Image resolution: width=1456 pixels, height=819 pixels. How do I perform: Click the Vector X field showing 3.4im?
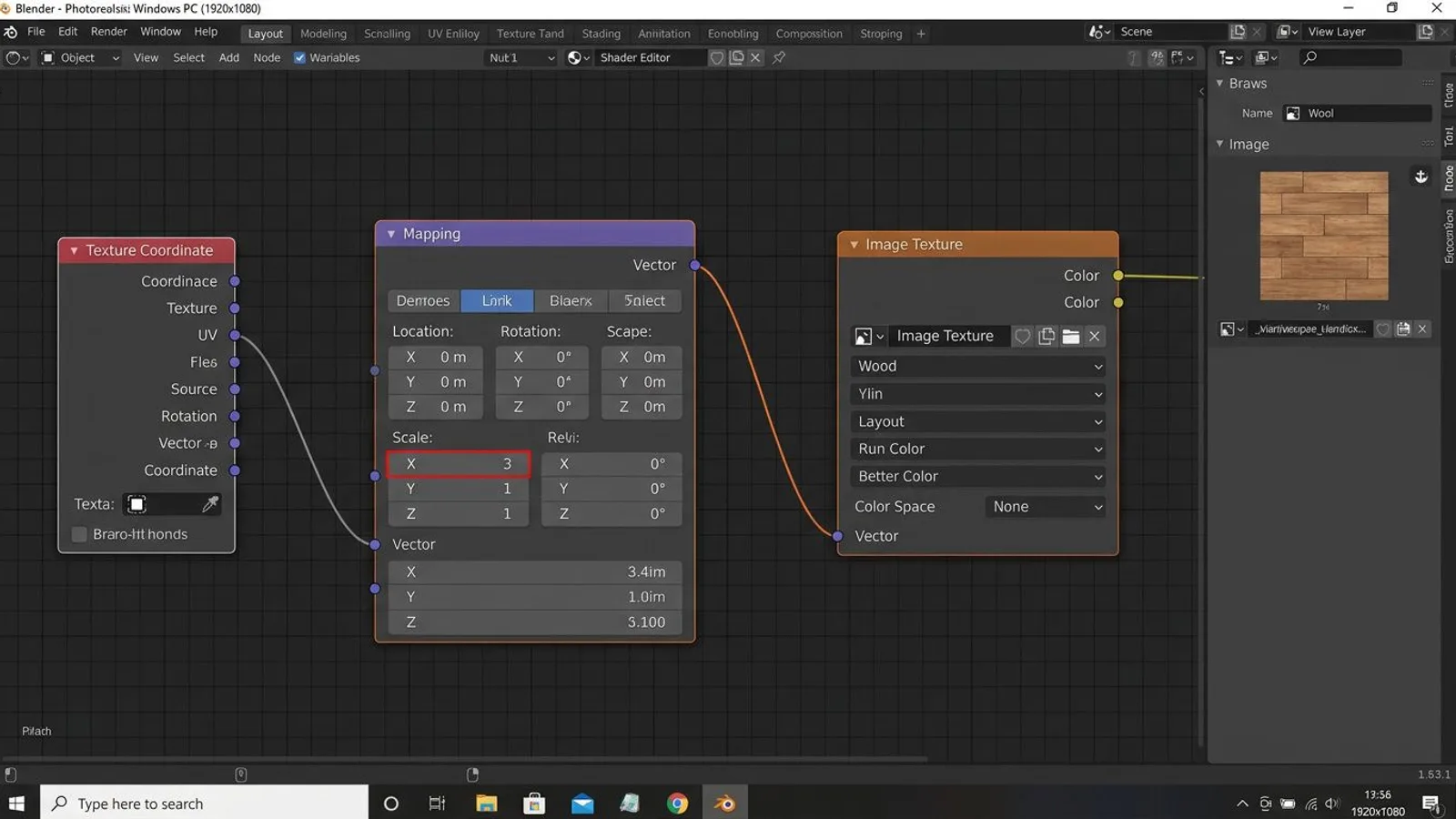pyautogui.click(x=535, y=572)
